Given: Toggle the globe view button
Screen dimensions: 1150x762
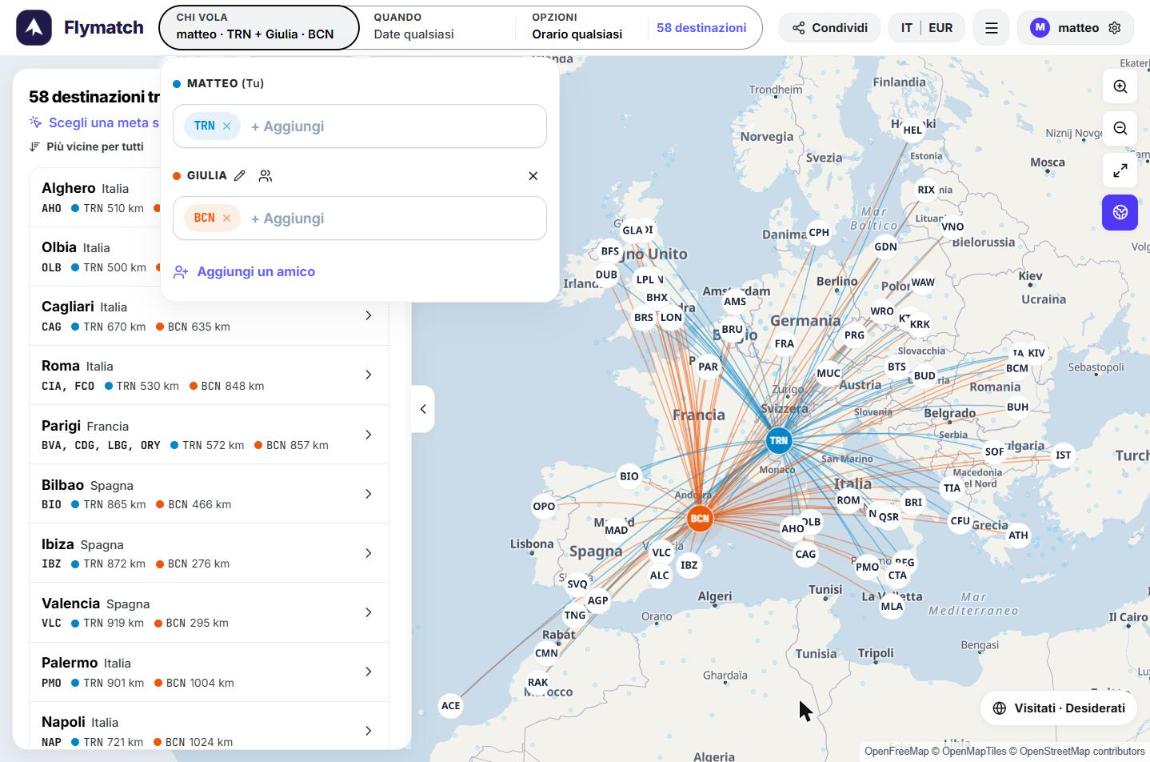Looking at the screenshot, I should point(1120,212).
